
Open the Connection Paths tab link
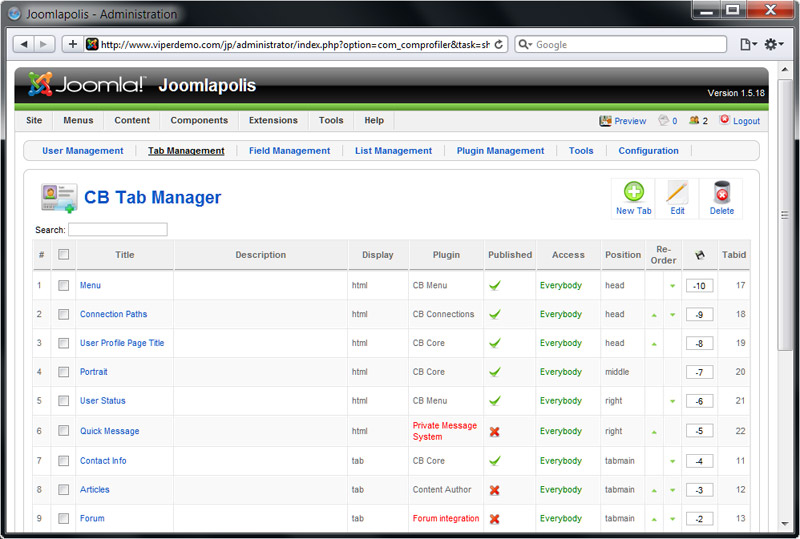113,314
